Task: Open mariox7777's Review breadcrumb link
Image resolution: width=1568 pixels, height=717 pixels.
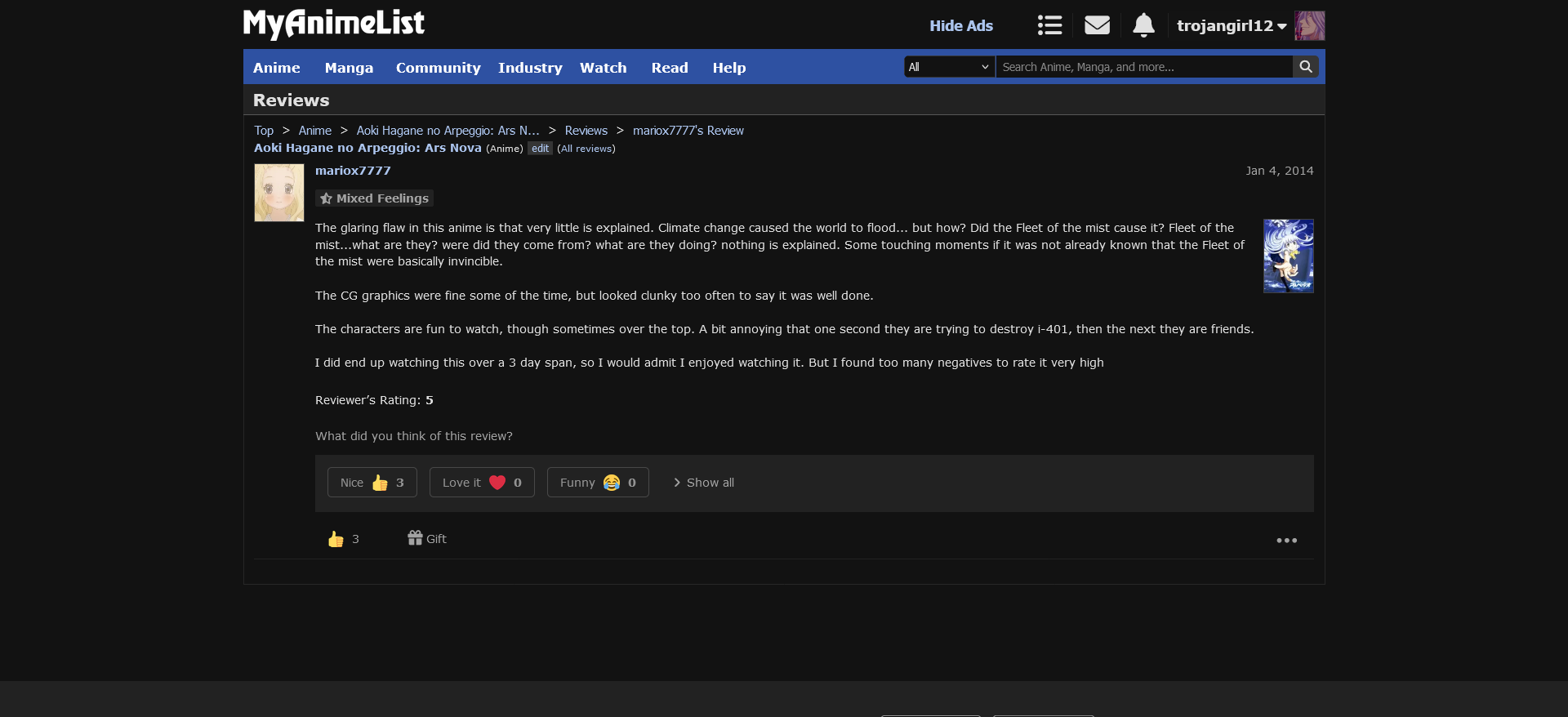Action: coord(688,131)
